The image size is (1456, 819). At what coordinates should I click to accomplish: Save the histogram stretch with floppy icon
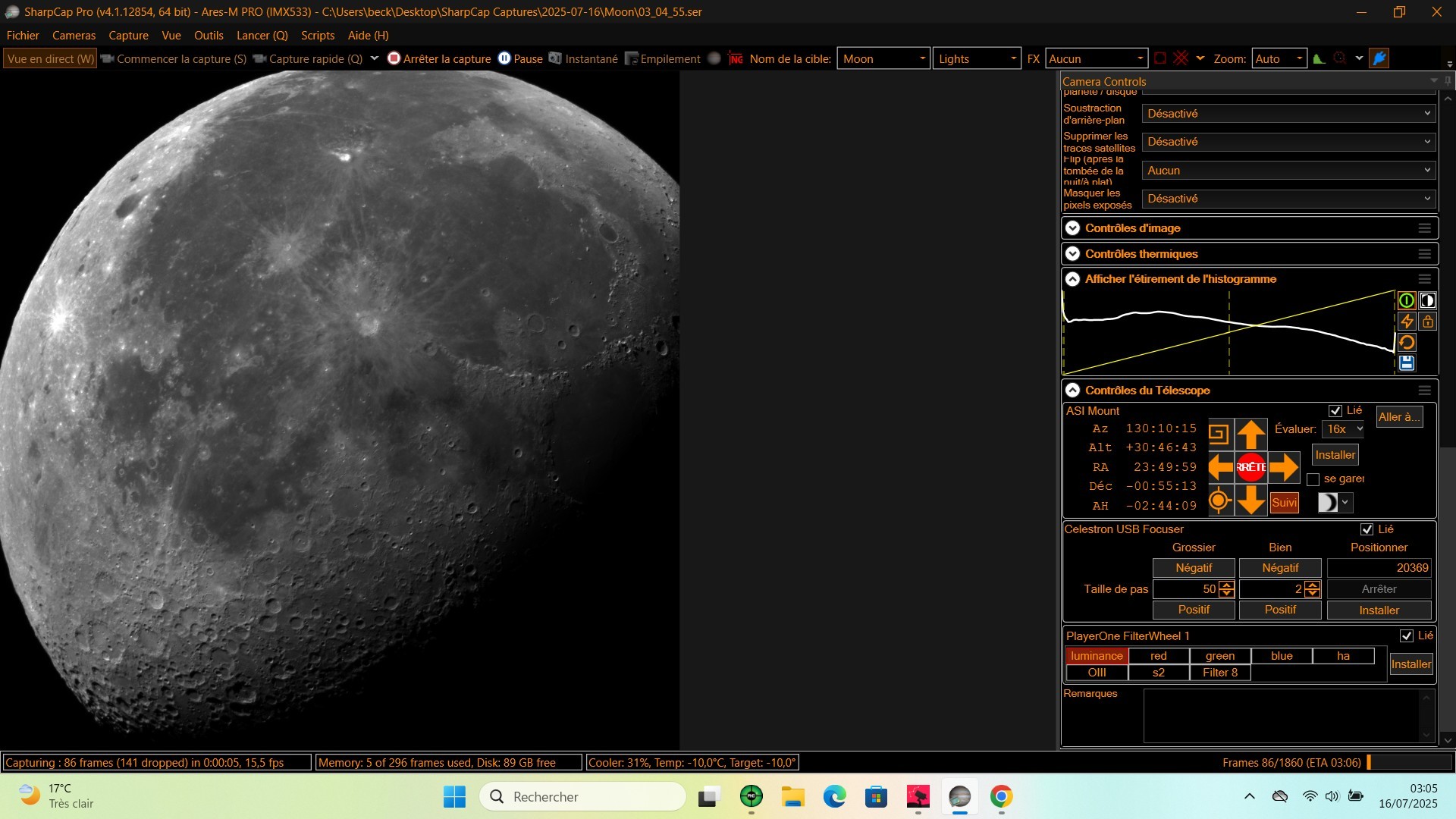[1406, 363]
